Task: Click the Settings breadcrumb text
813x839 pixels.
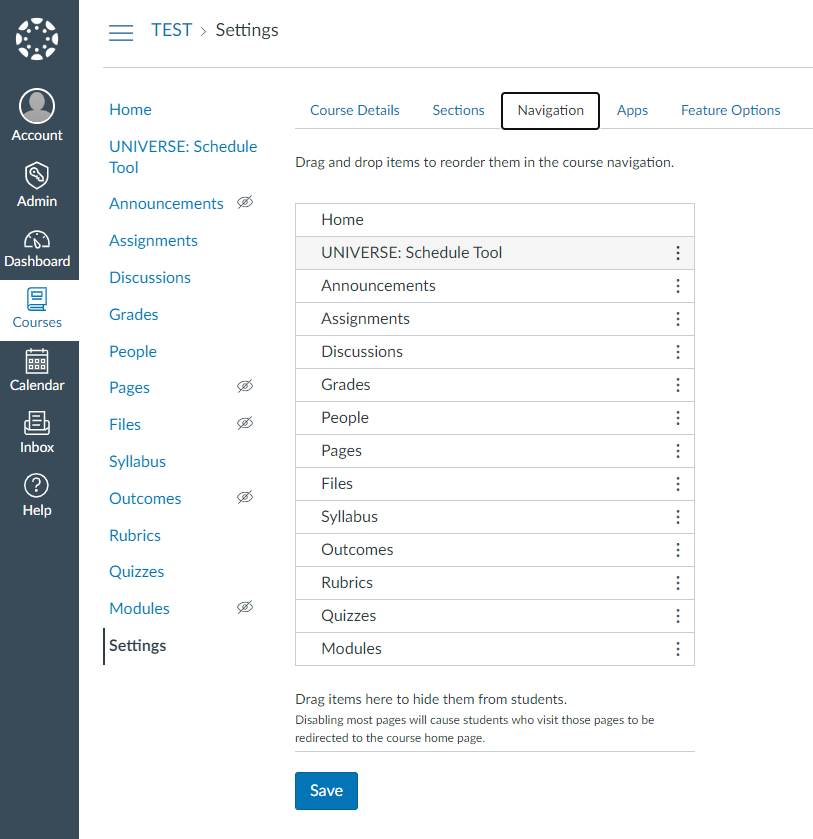Action: [x=247, y=30]
